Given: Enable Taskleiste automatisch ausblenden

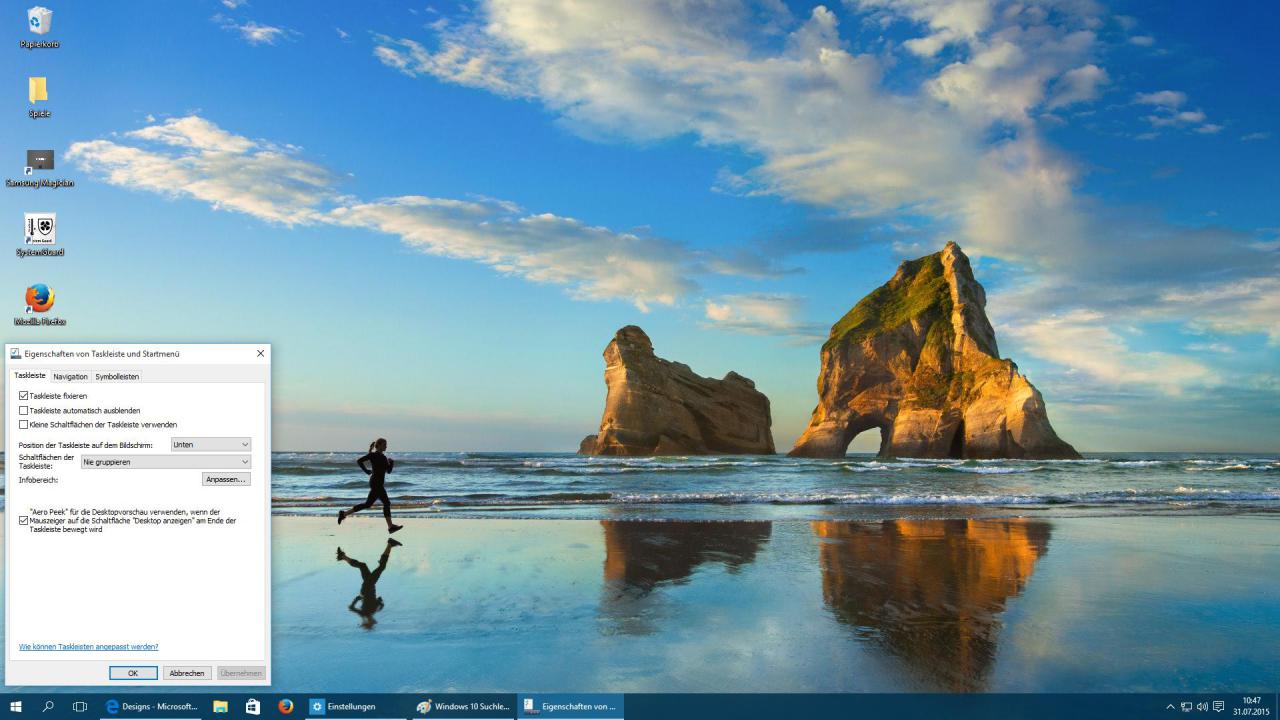Looking at the screenshot, I should pos(24,410).
